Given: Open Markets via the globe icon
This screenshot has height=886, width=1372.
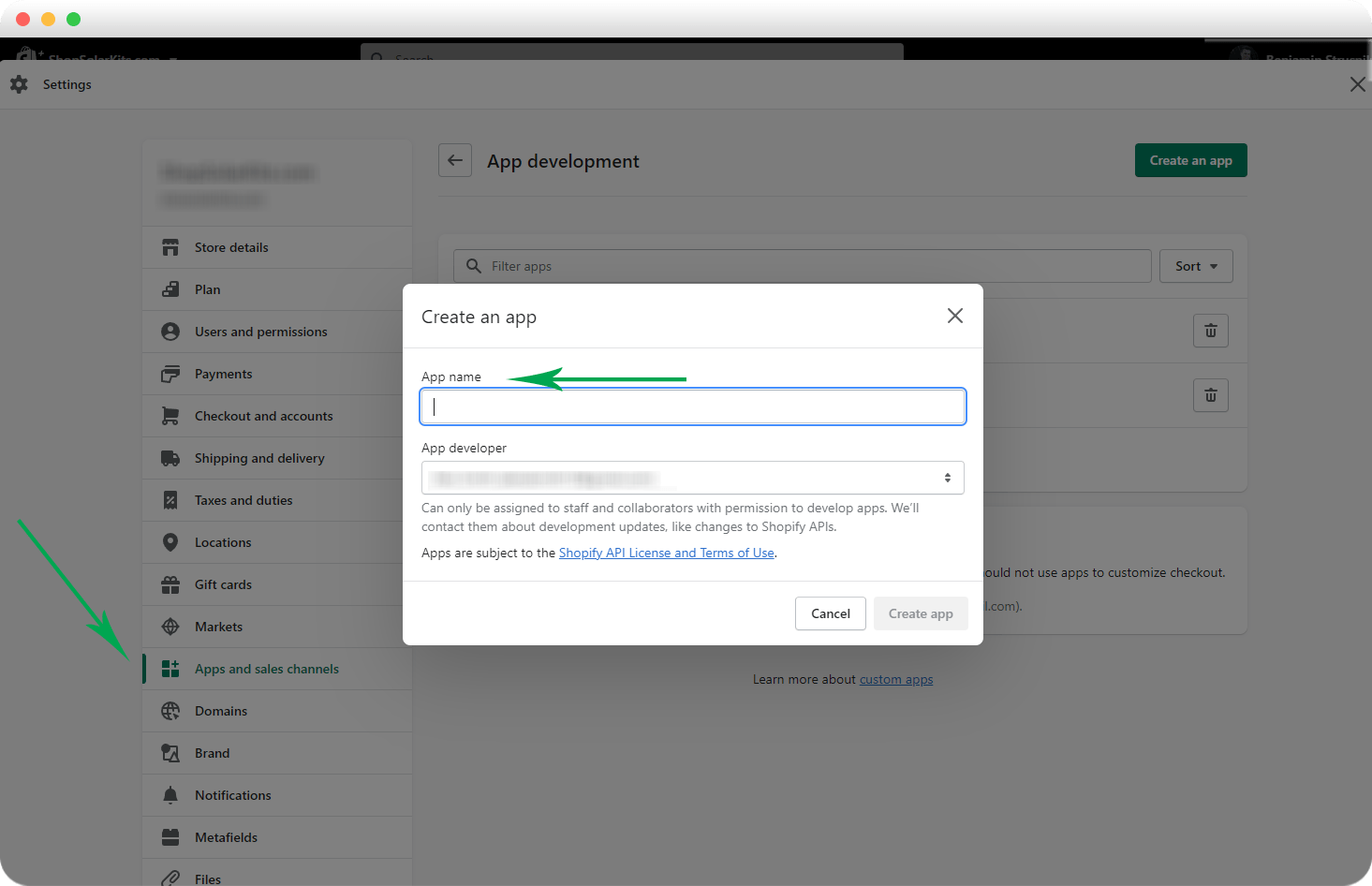Looking at the screenshot, I should [170, 626].
